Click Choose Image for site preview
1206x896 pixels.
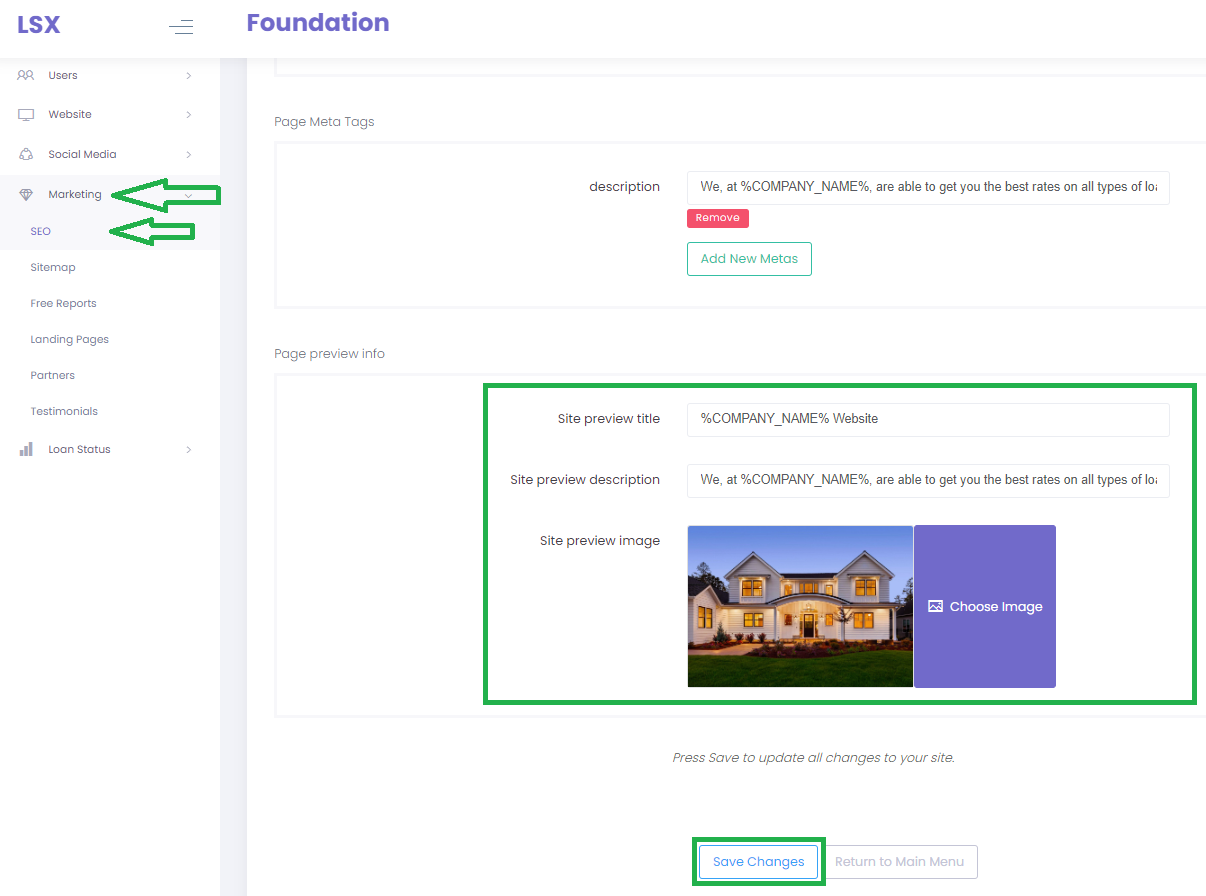985,607
